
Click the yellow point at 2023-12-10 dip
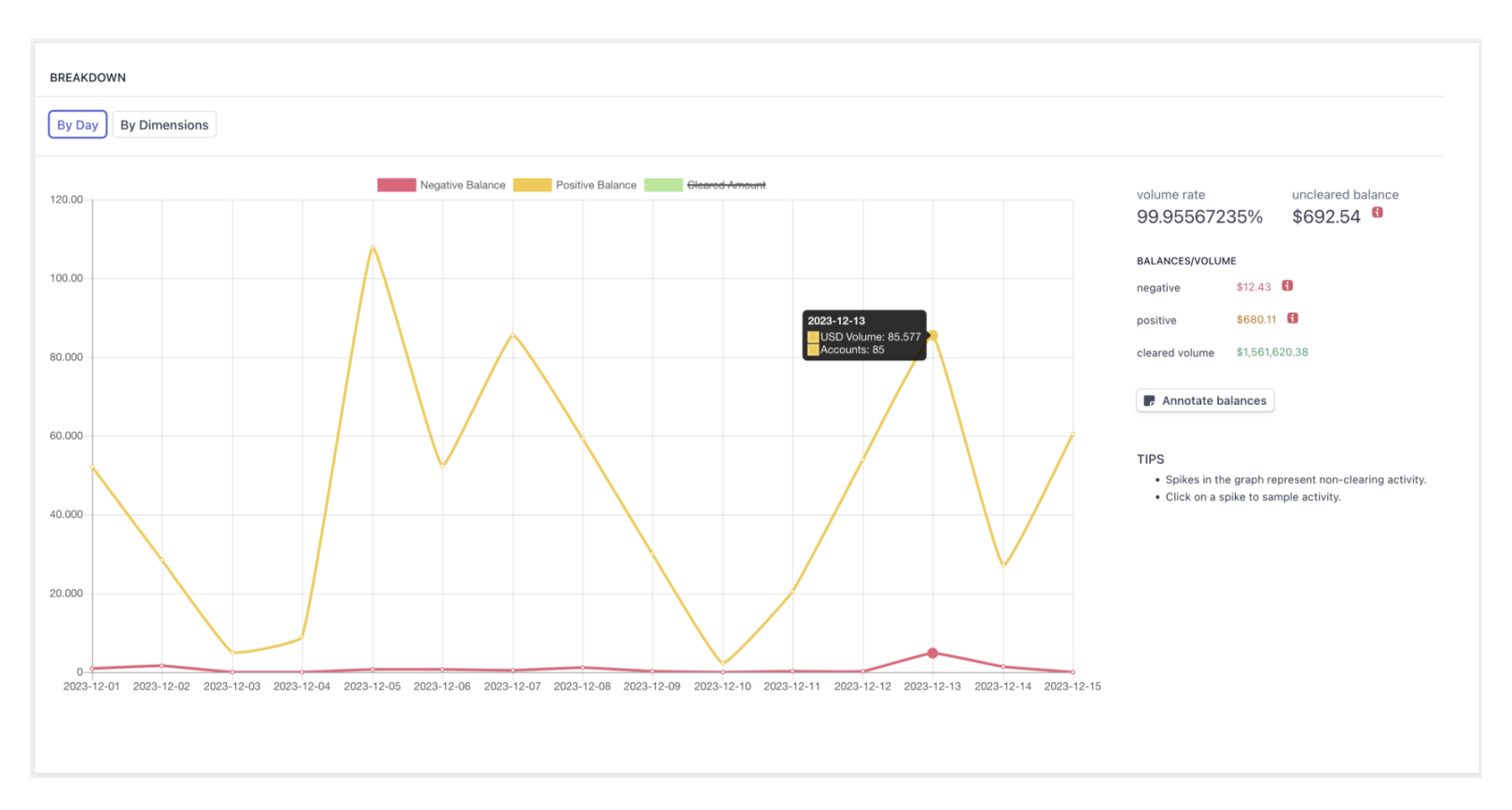point(722,664)
